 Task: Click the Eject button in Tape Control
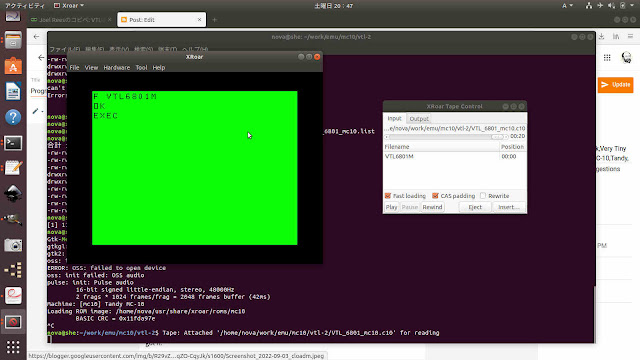475,207
